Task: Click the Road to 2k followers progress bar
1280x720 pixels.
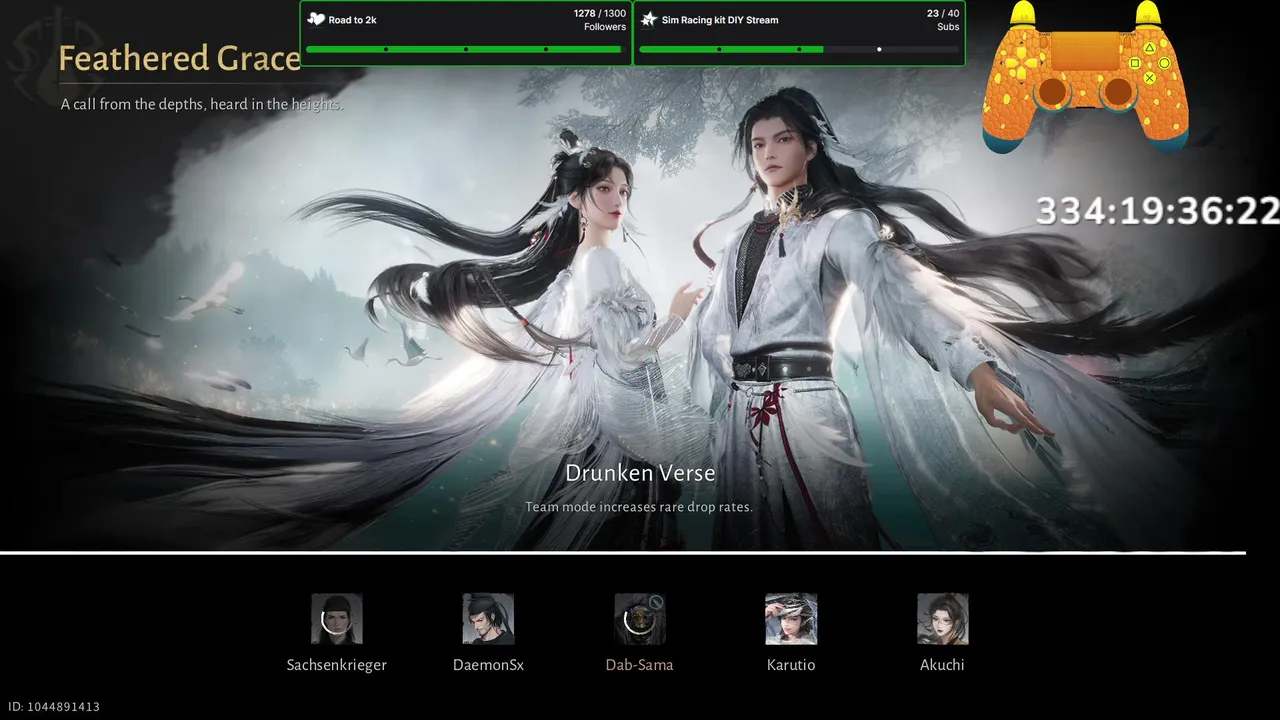Action: click(465, 49)
